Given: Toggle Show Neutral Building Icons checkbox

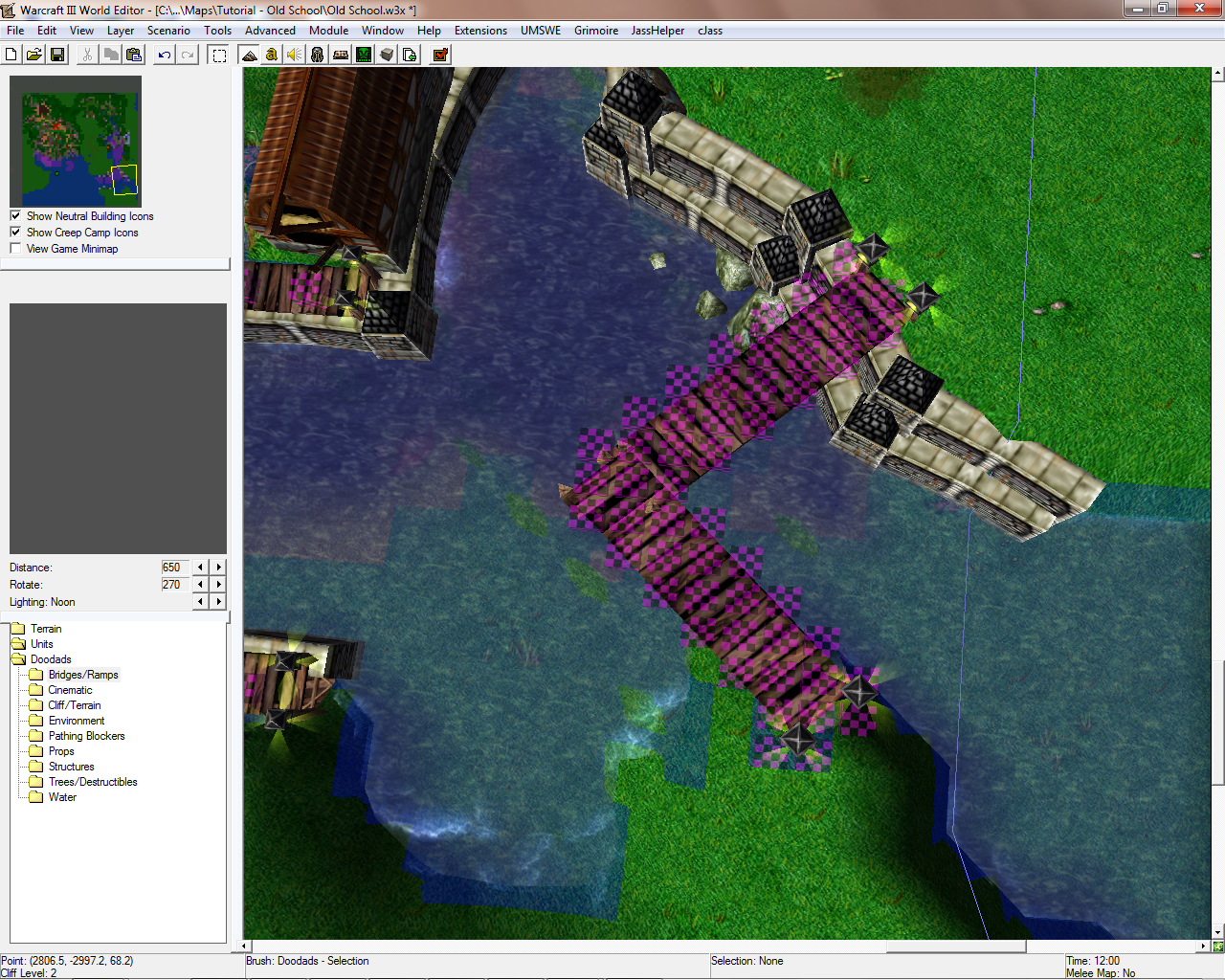Looking at the screenshot, I should [15, 216].
